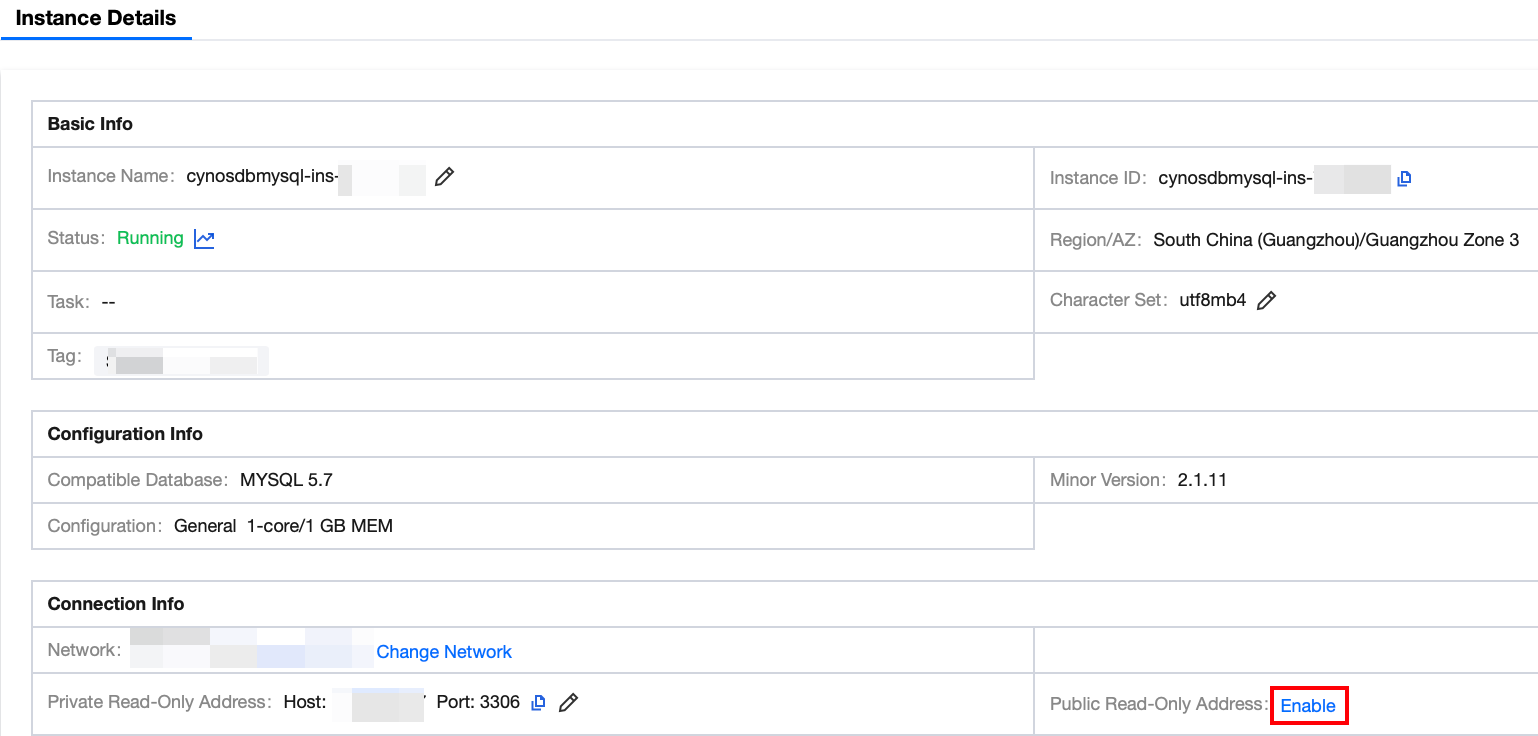Viewport: 1538px width, 736px height.
Task: Click the Connection Info section header
Action: click(116, 604)
